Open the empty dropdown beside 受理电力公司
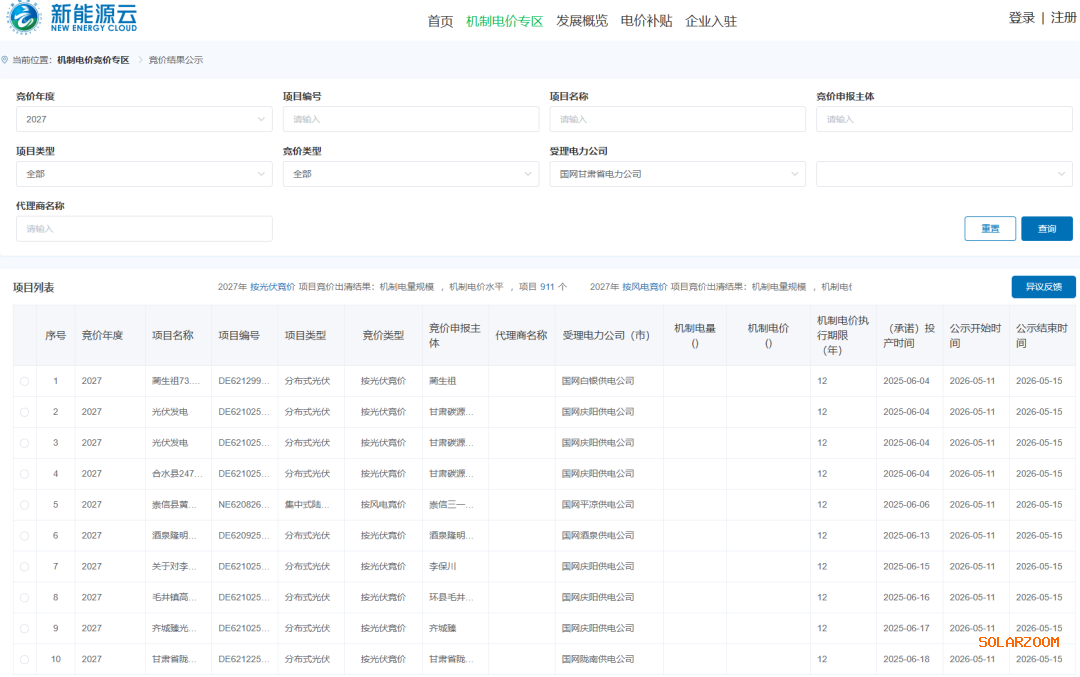Screen dimensions: 1080x677 pyautogui.click(x=944, y=174)
